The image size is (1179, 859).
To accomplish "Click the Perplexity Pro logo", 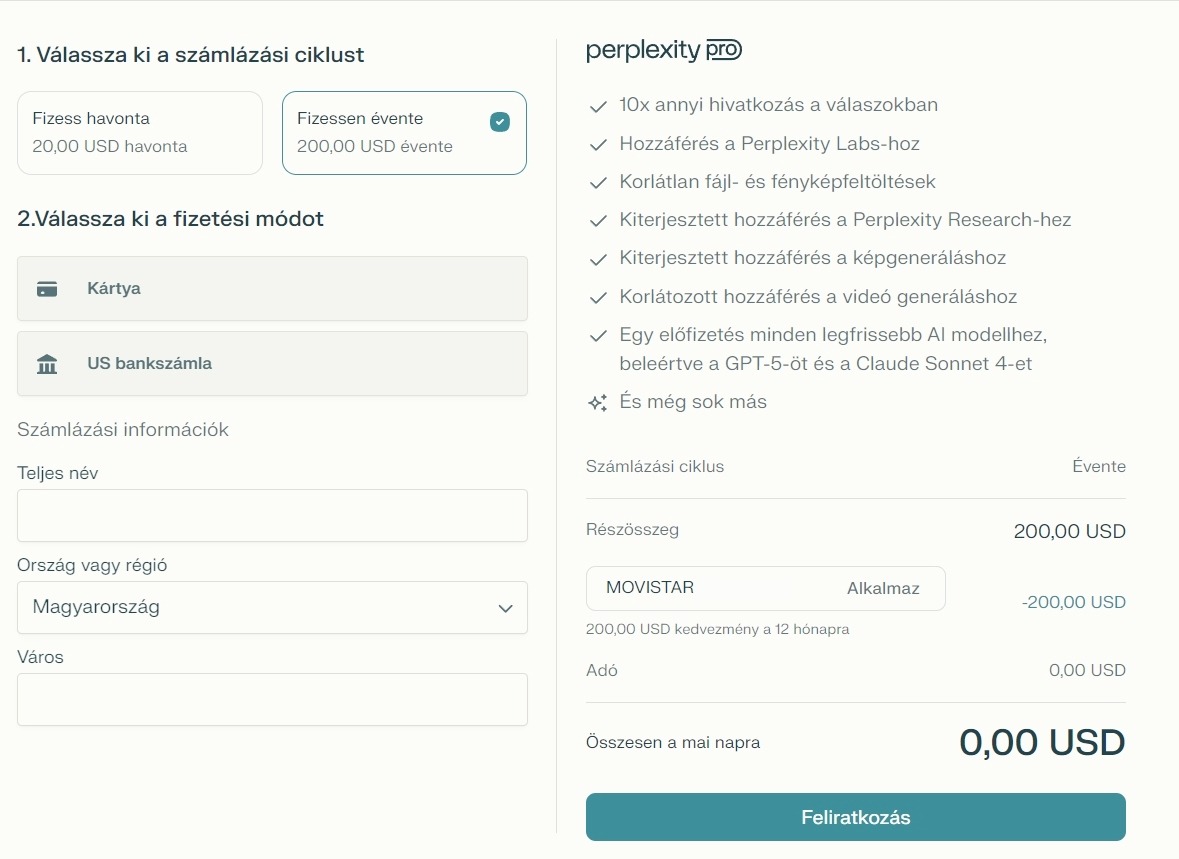I will point(664,51).
